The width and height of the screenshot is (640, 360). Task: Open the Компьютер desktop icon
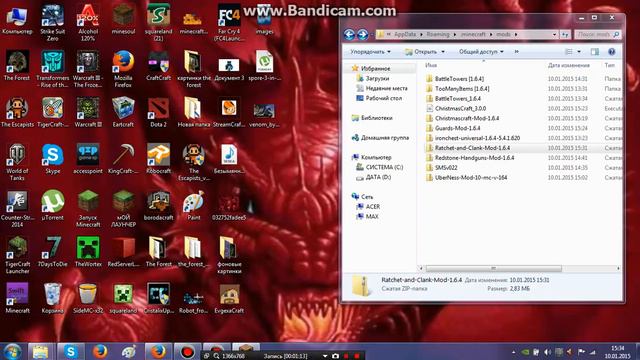tap(17, 19)
